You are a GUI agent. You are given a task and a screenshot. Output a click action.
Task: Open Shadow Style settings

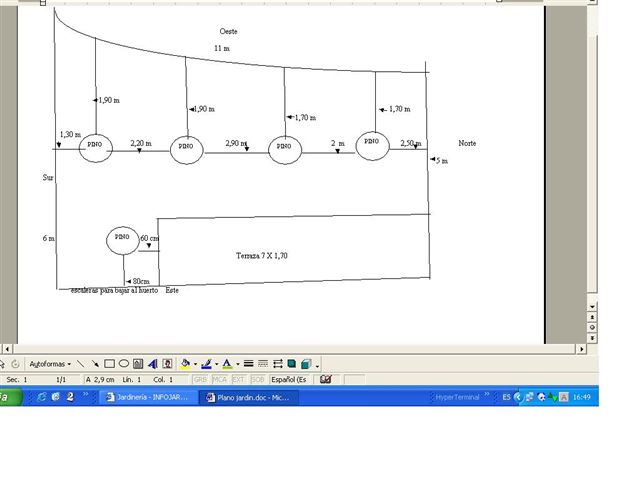click(291, 364)
